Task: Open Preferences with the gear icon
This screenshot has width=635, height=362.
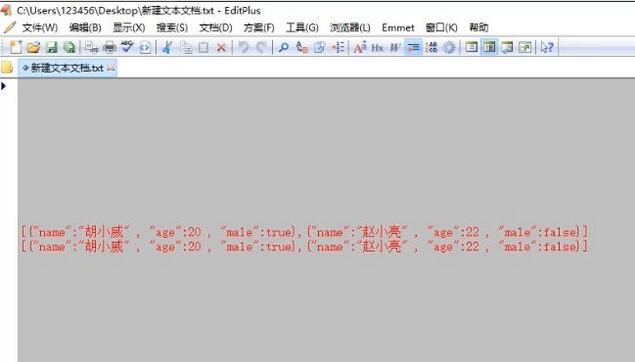Action: pyautogui.click(x=449, y=47)
